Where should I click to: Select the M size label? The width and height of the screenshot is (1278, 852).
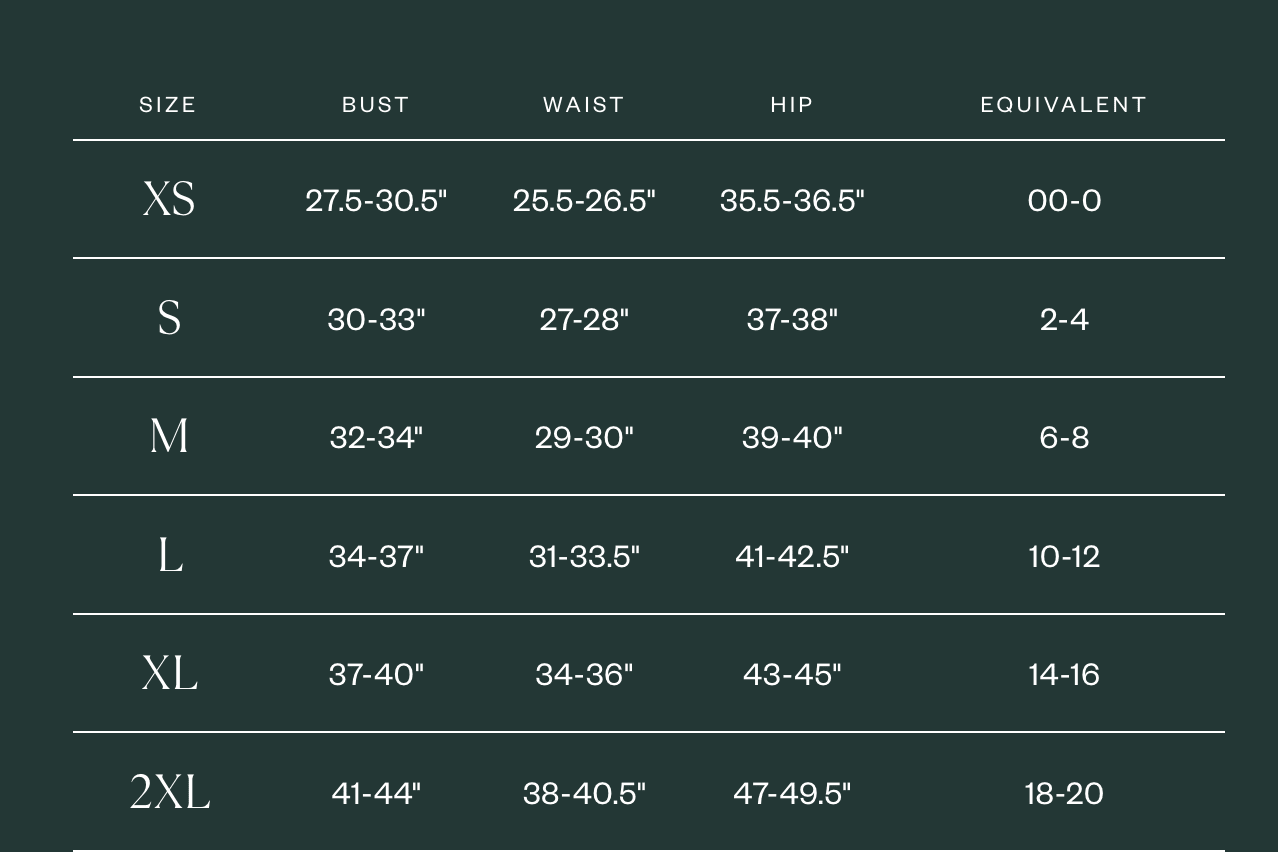point(169,436)
